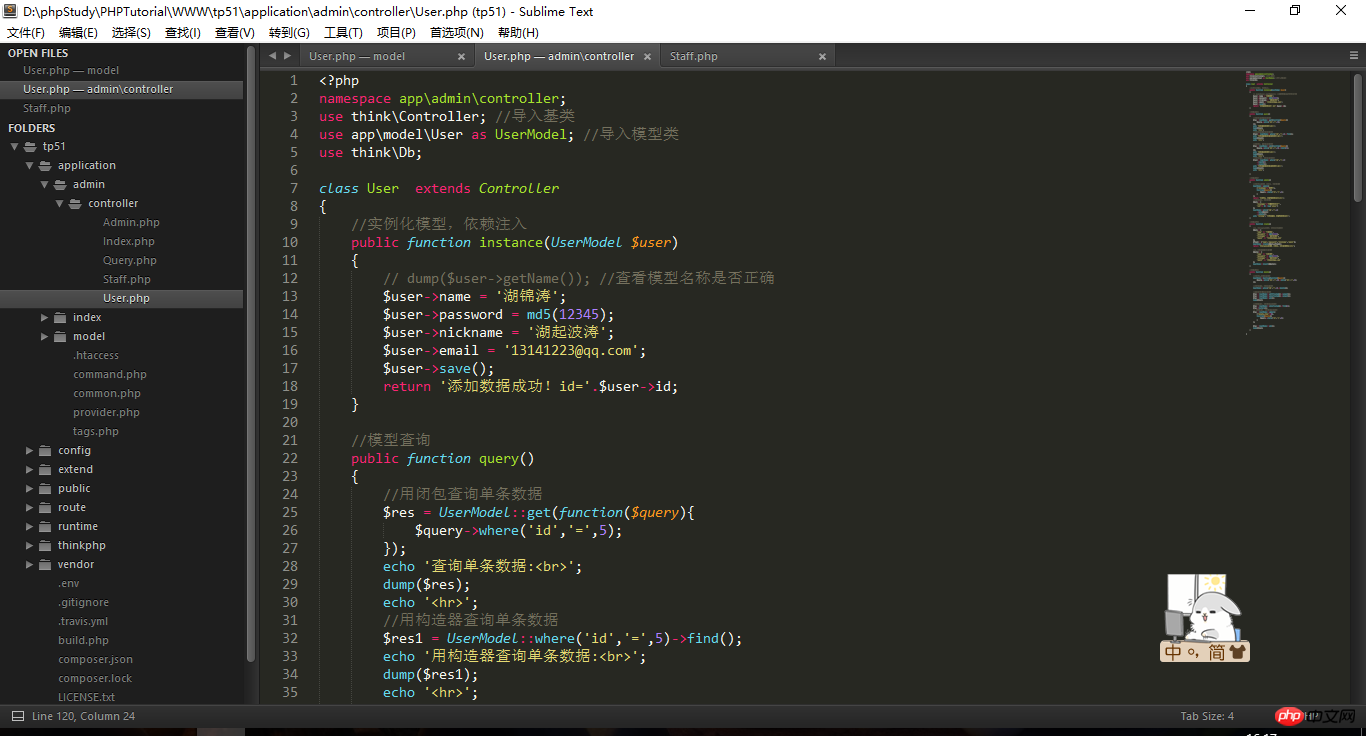Open the 查找(I) menu
The height and width of the screenshot is (736, 1366).
[x=182, y=33]
